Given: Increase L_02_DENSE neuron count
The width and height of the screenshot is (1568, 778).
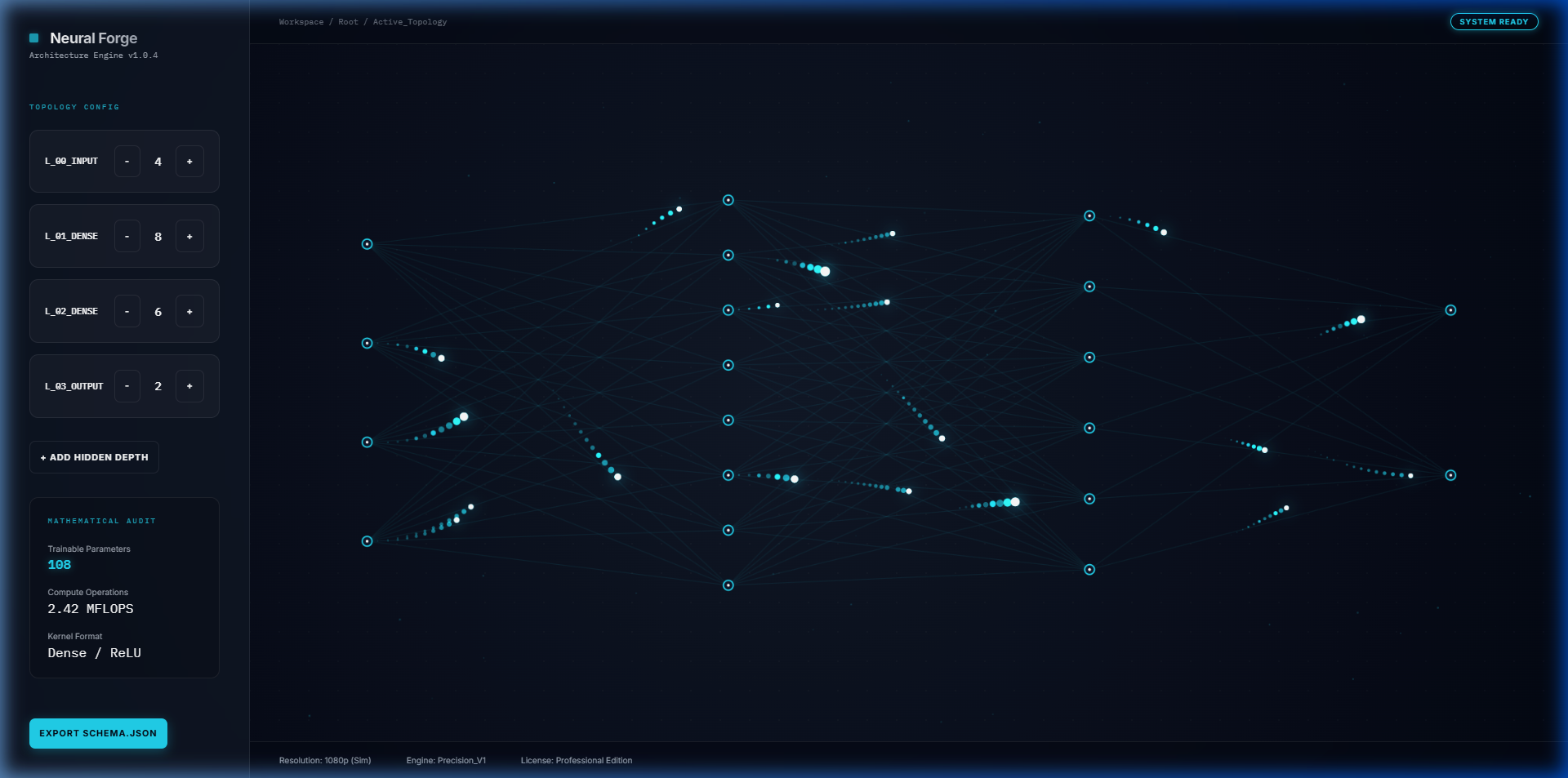Looking at the screenshot, I should (x=189, y=312).
